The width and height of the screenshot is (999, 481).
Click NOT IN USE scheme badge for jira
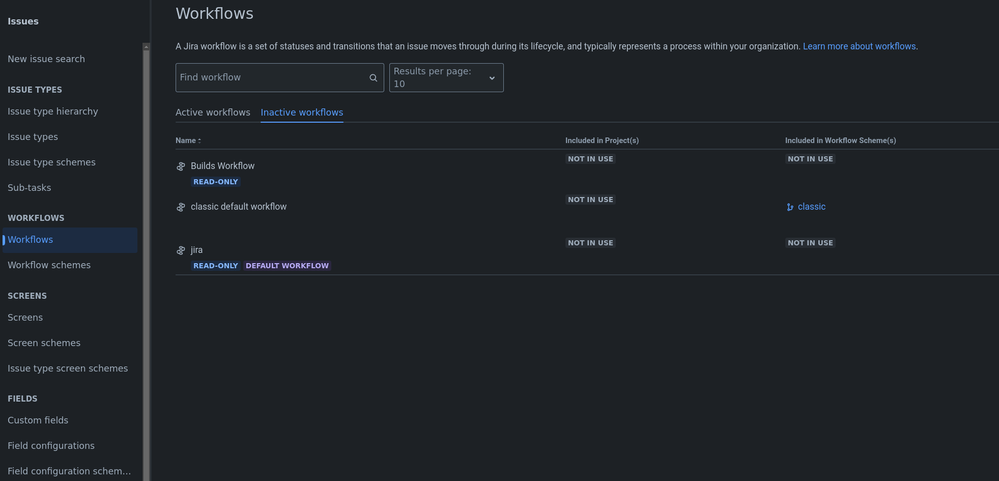(810, 243)
